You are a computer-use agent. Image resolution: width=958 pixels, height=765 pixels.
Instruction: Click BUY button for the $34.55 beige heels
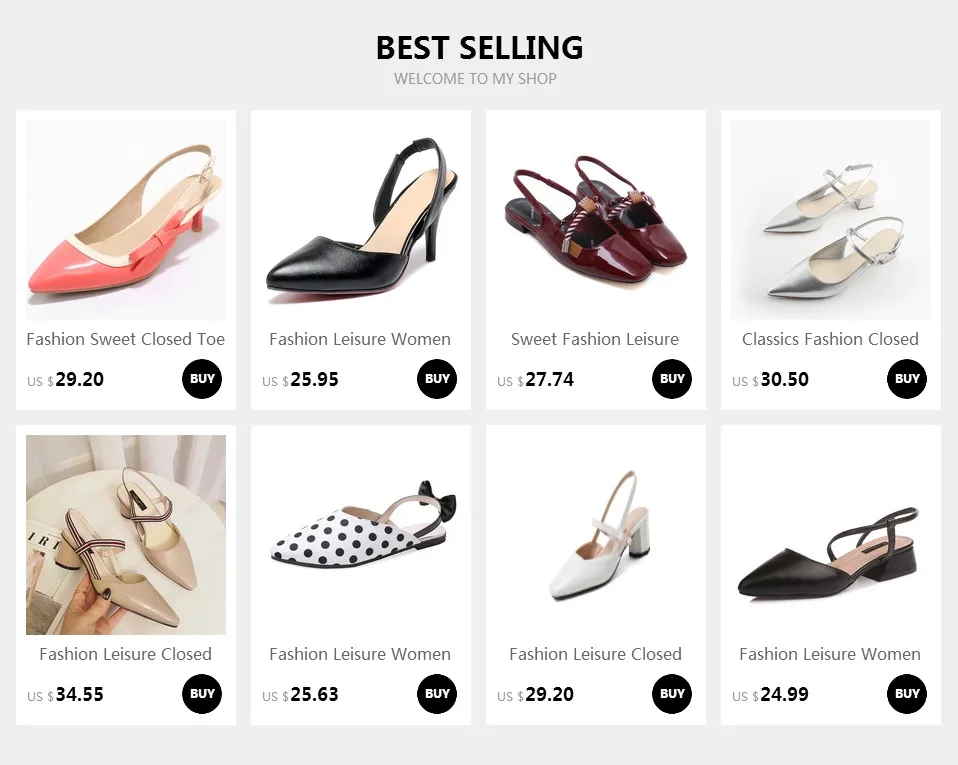(x=202, y=694)
